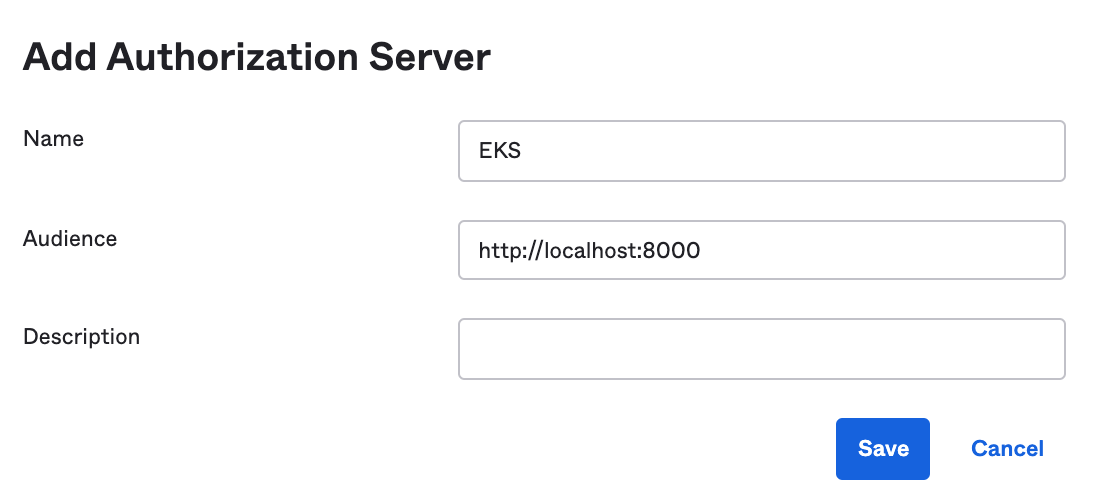Click the blue Cancel link text
This screenshot has width=1094, height=498.
1007,449
